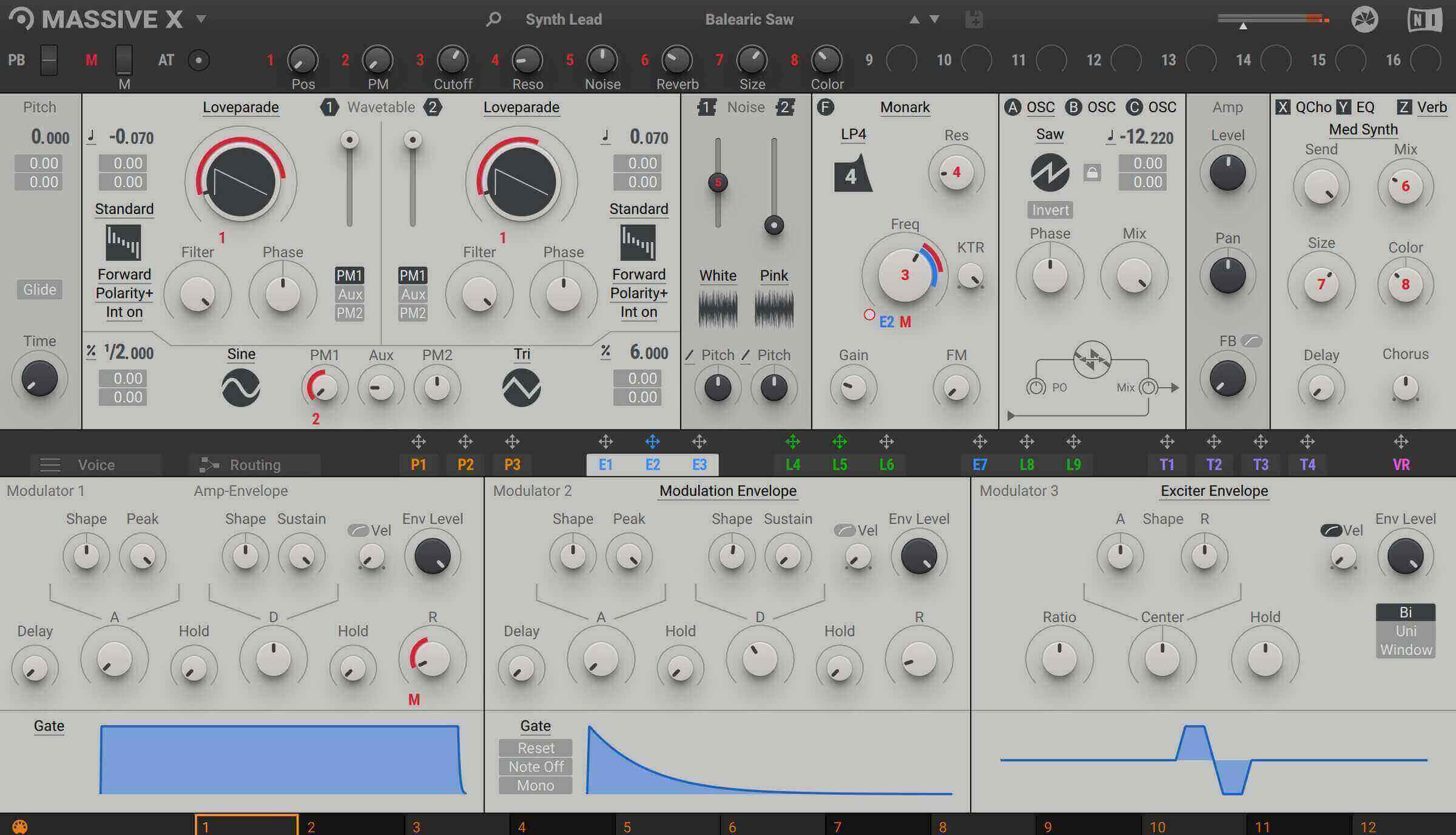
Task: Click the drag handle above P1
Action: 419,441
